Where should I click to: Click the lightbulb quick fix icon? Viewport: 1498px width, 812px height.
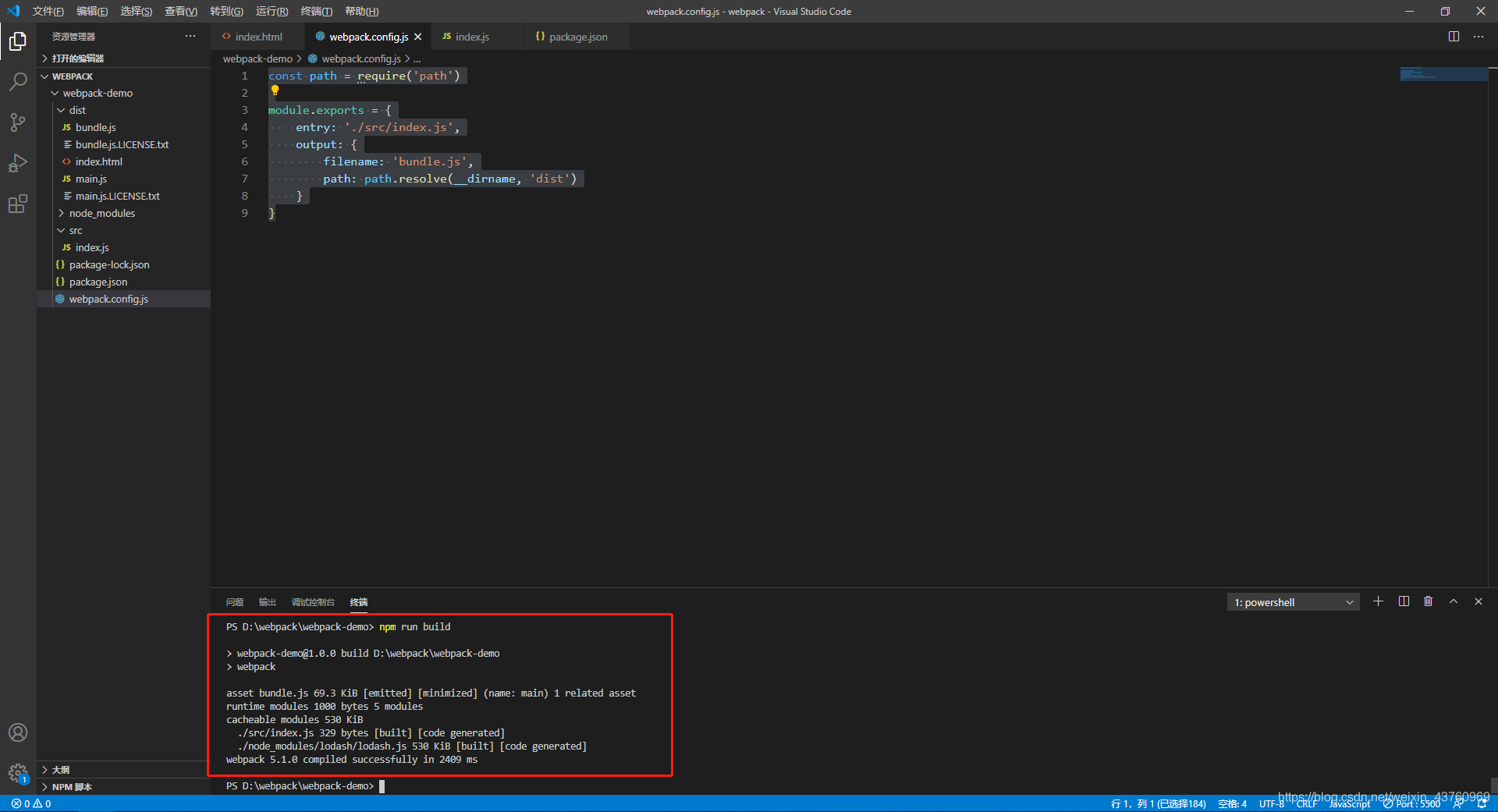click(275, 90)
